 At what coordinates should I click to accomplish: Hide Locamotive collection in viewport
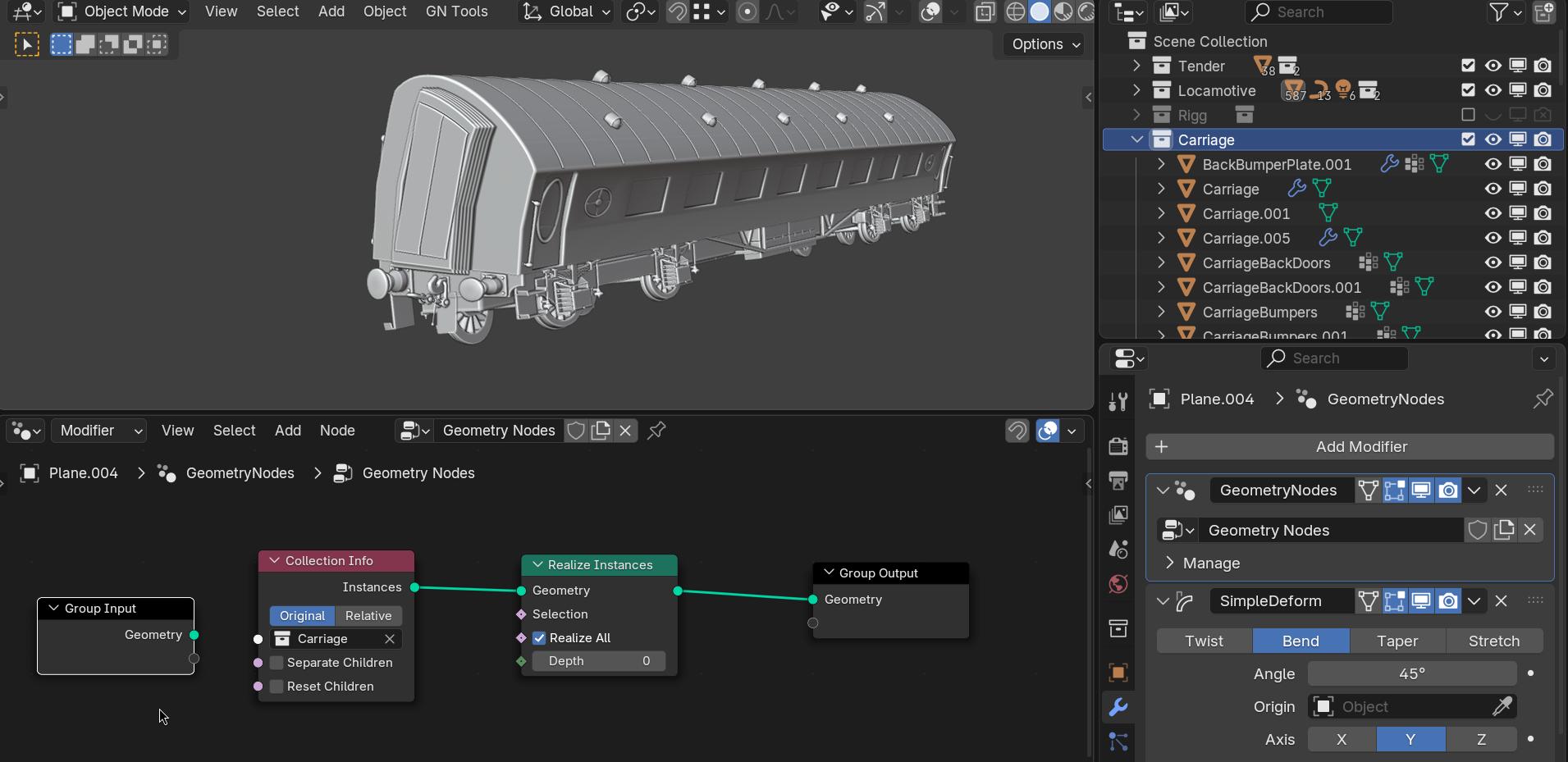click(x=1493, y=90)
